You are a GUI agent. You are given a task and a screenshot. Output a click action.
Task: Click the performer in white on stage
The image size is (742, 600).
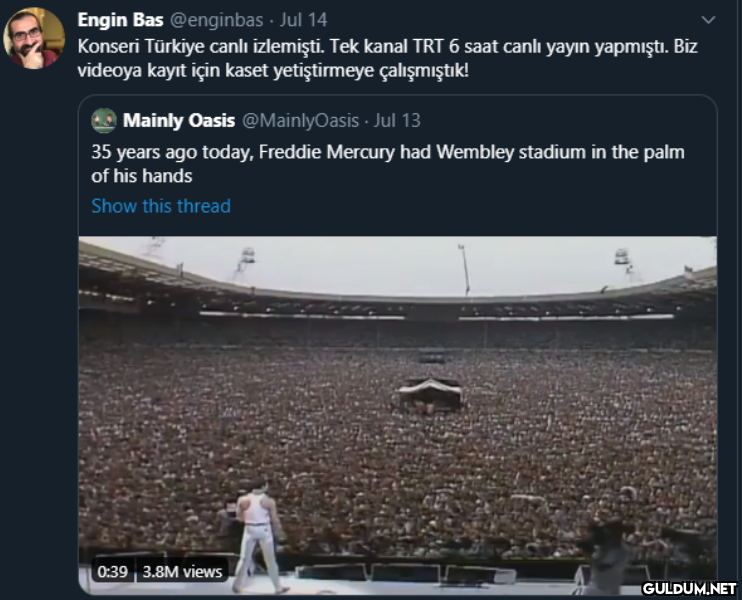258,535
